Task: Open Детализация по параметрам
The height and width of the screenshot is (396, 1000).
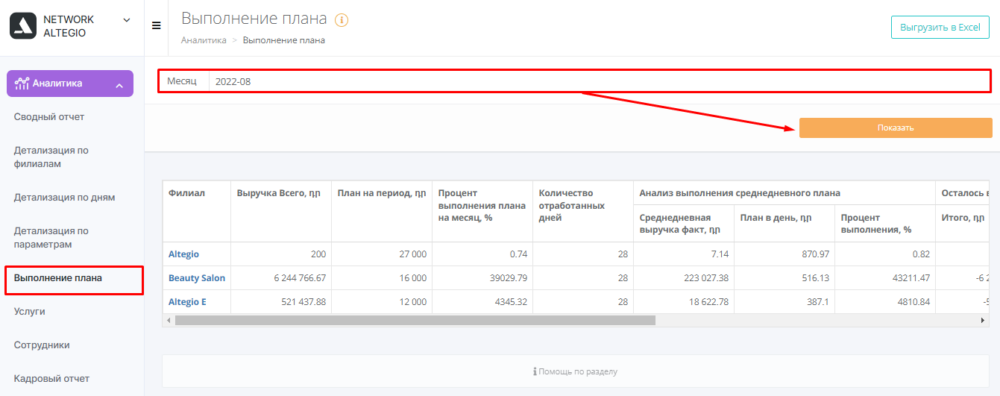Action: (51, 237)
